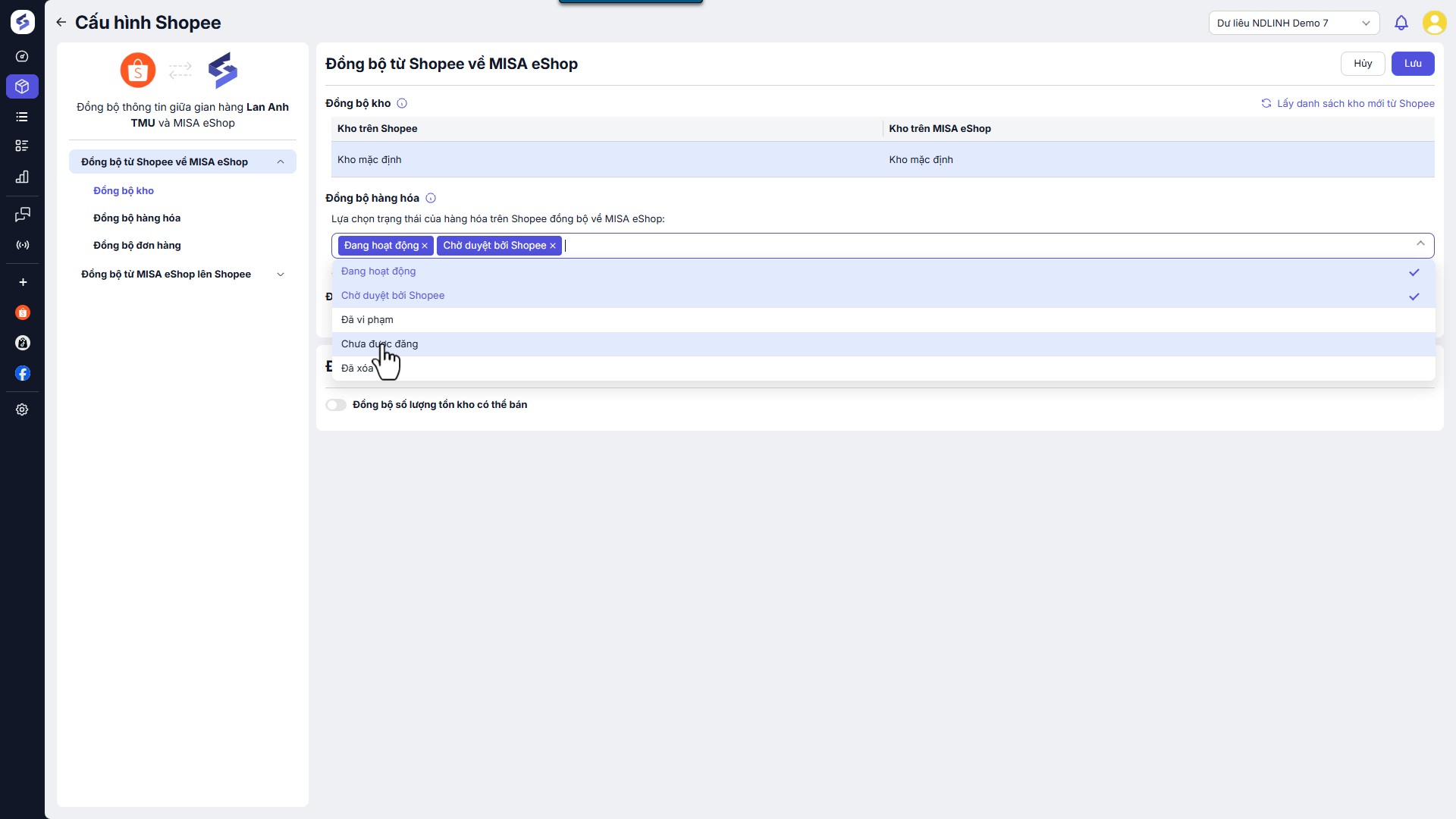
Task: Click the Facebook channel sidebar icon
Action: [x=23, y=373]
